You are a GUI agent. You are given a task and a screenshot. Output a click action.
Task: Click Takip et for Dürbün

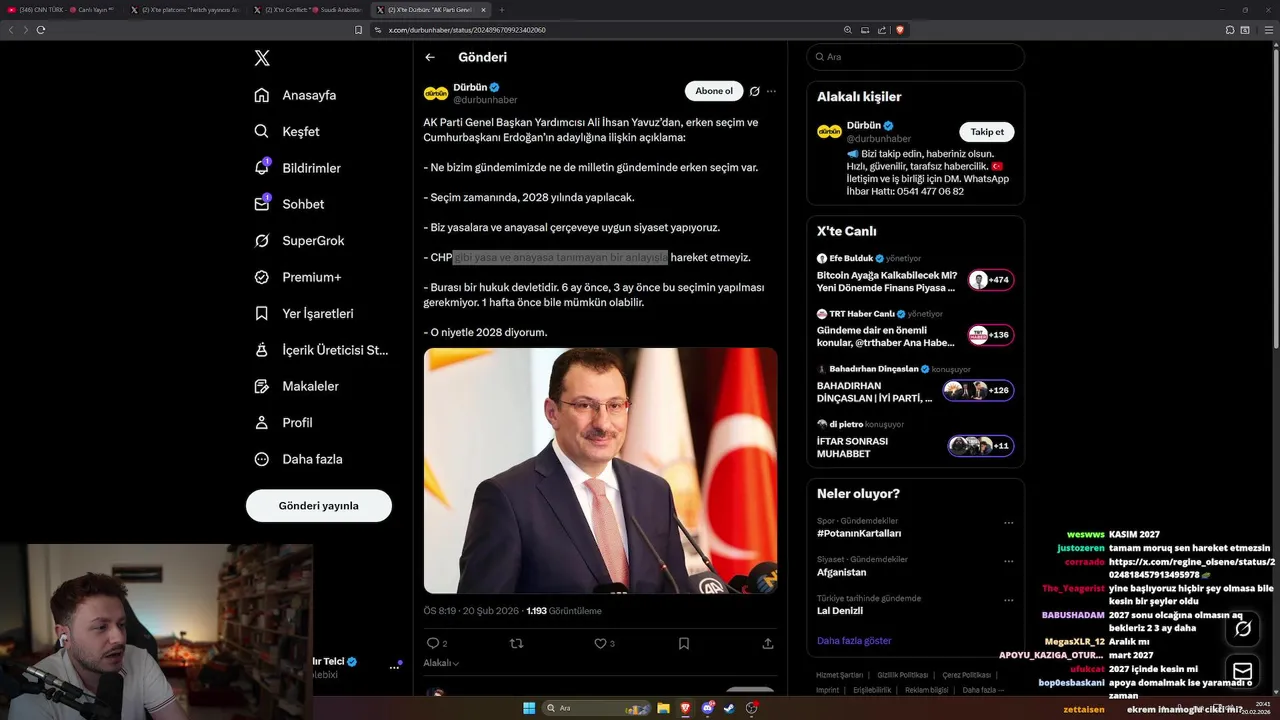pos(987,132)
